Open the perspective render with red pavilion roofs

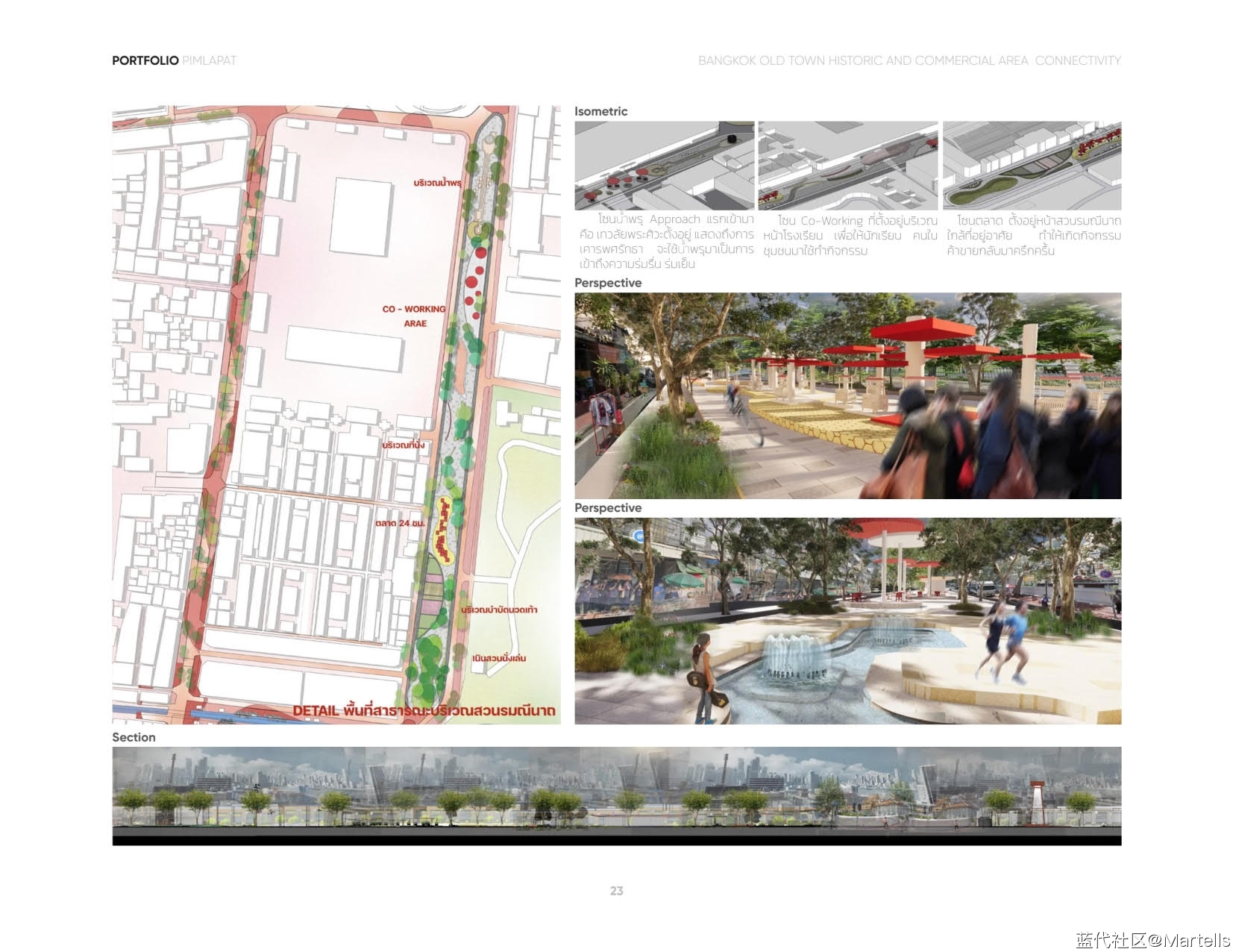coord(847,395)
